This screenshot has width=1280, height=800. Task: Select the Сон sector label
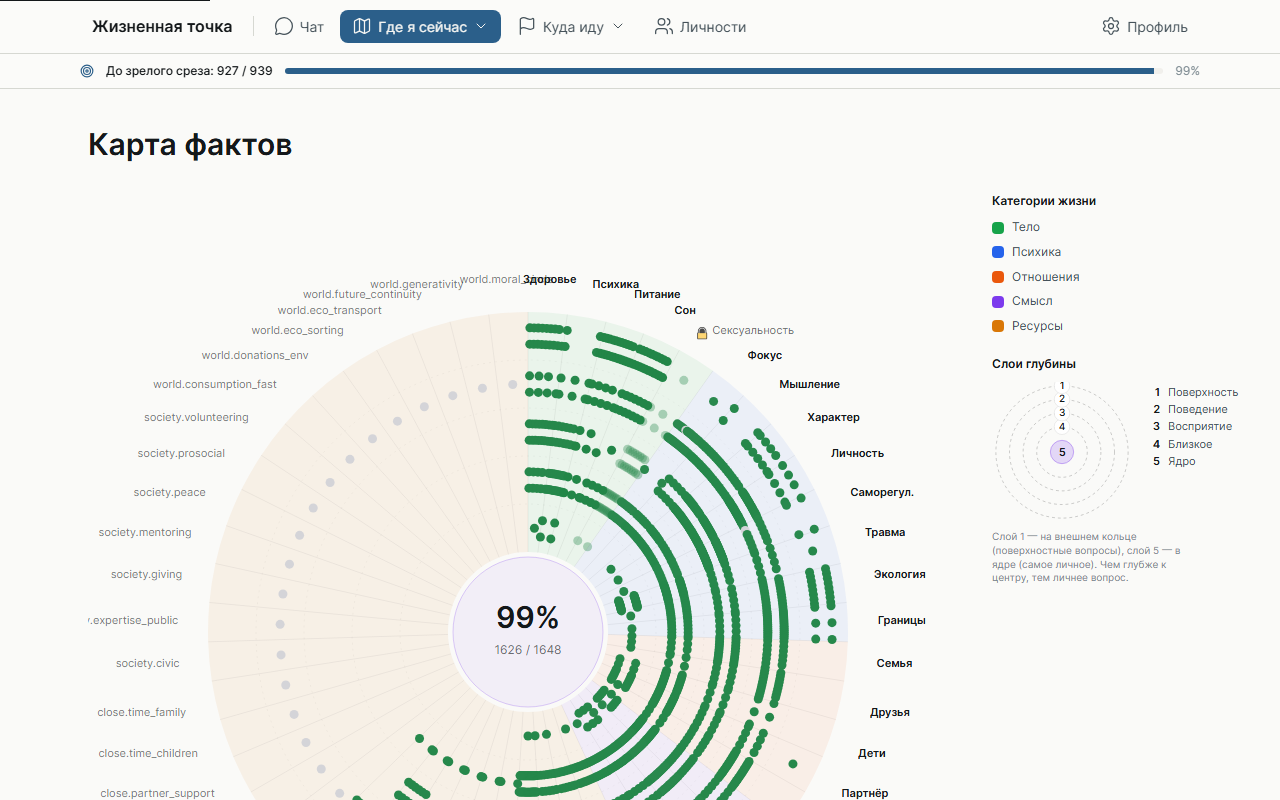685,311
